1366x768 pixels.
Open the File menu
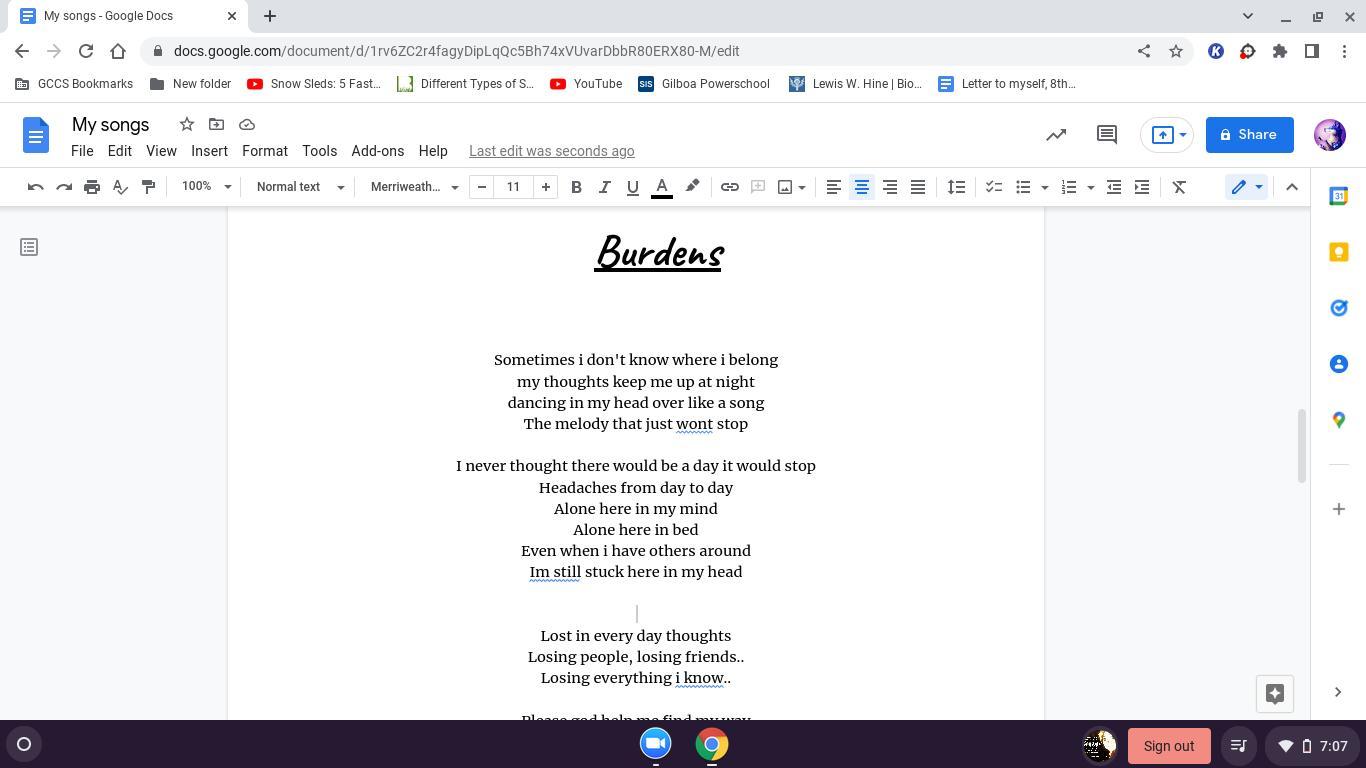[x=82, y=151]
